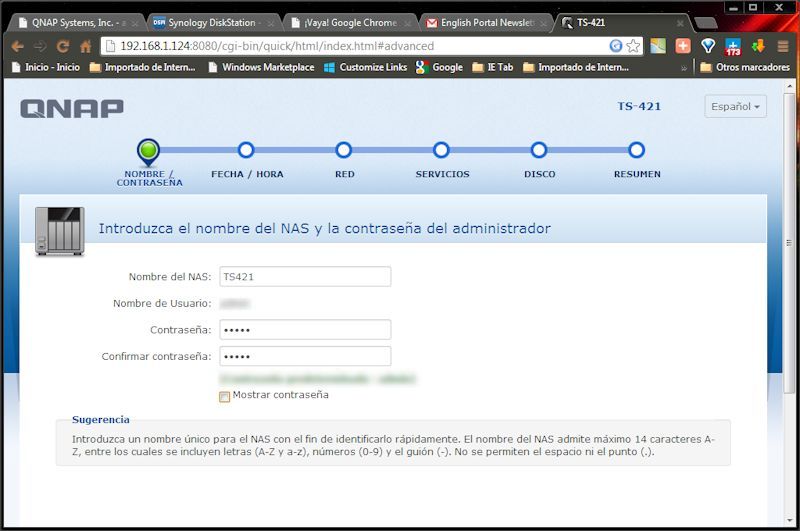Click the Contraseña password field
This screenshot has height=531, width=800.
(305, 330)
